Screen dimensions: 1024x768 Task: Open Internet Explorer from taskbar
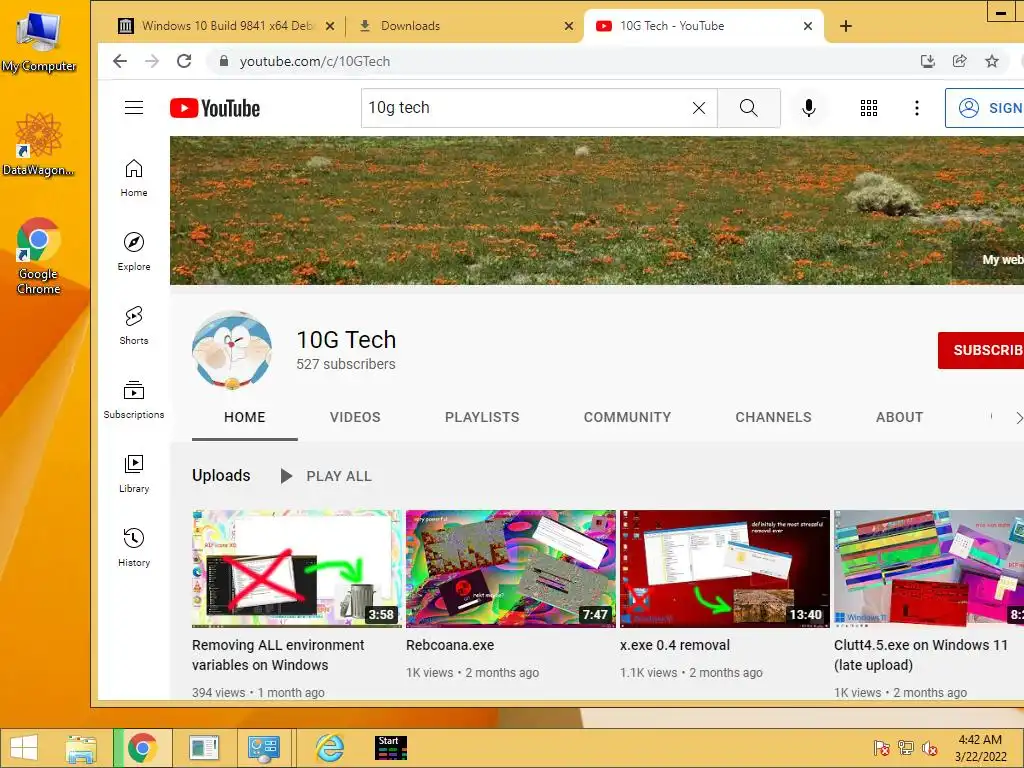tap(329, 748)
